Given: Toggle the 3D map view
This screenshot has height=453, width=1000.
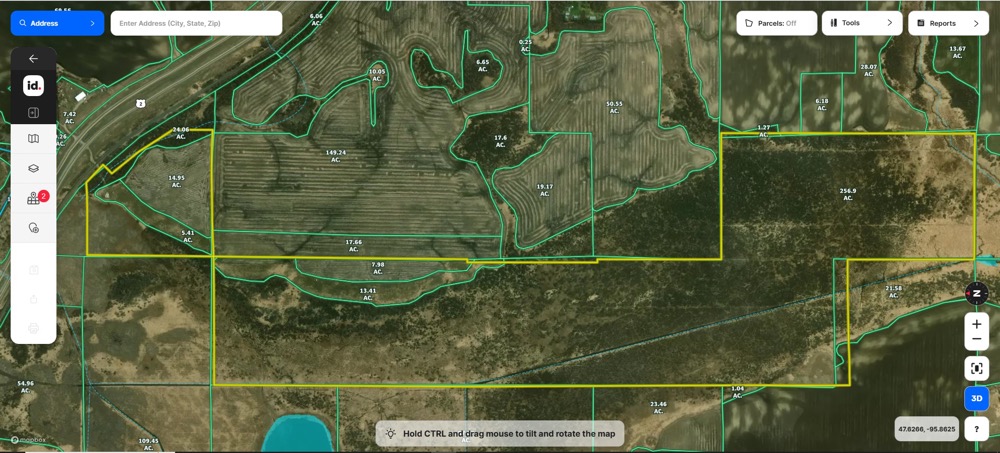Looking at the screenshot, I should 977,398.
